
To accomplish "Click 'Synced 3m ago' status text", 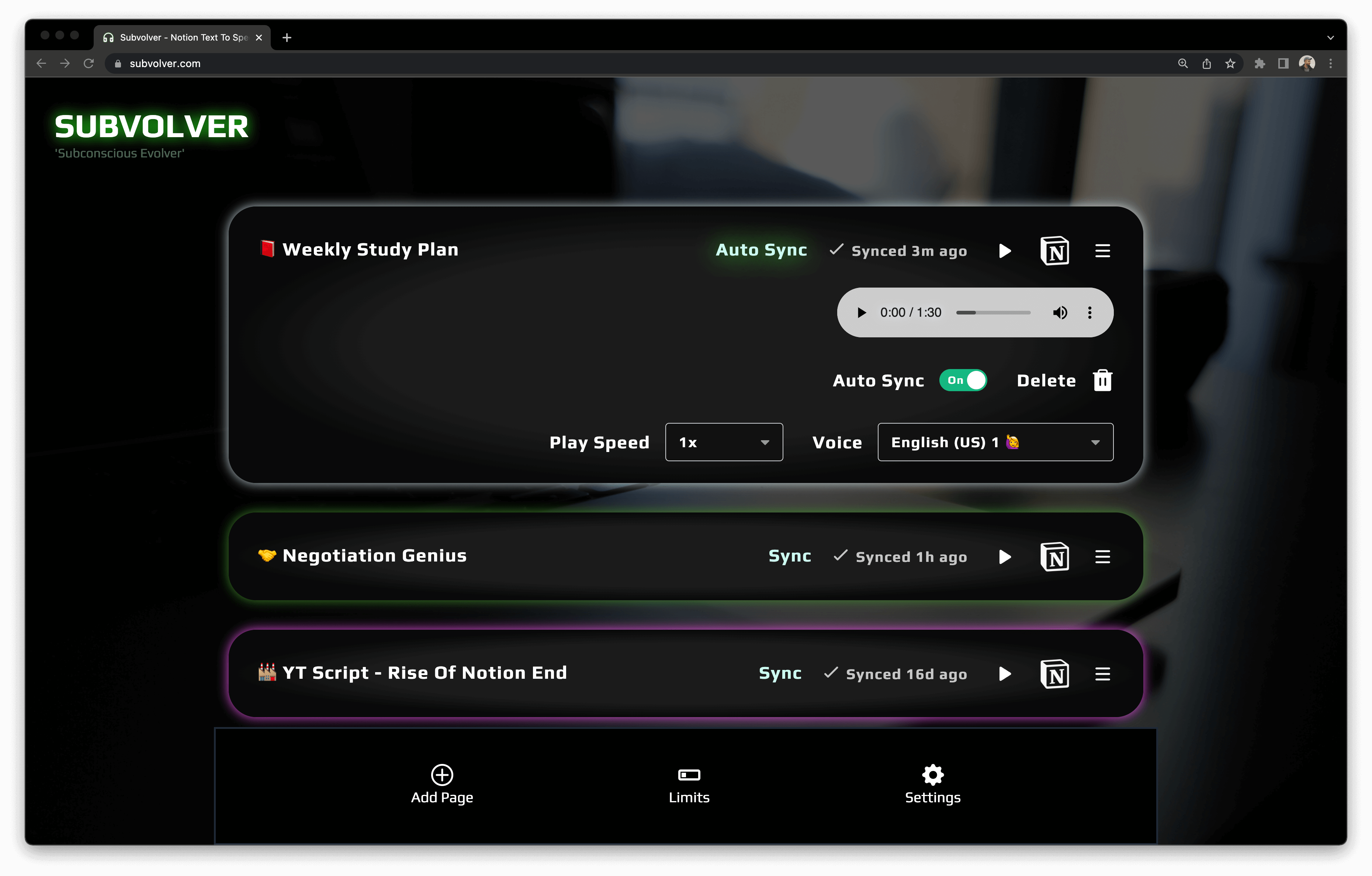I will (x=909, y=251).
